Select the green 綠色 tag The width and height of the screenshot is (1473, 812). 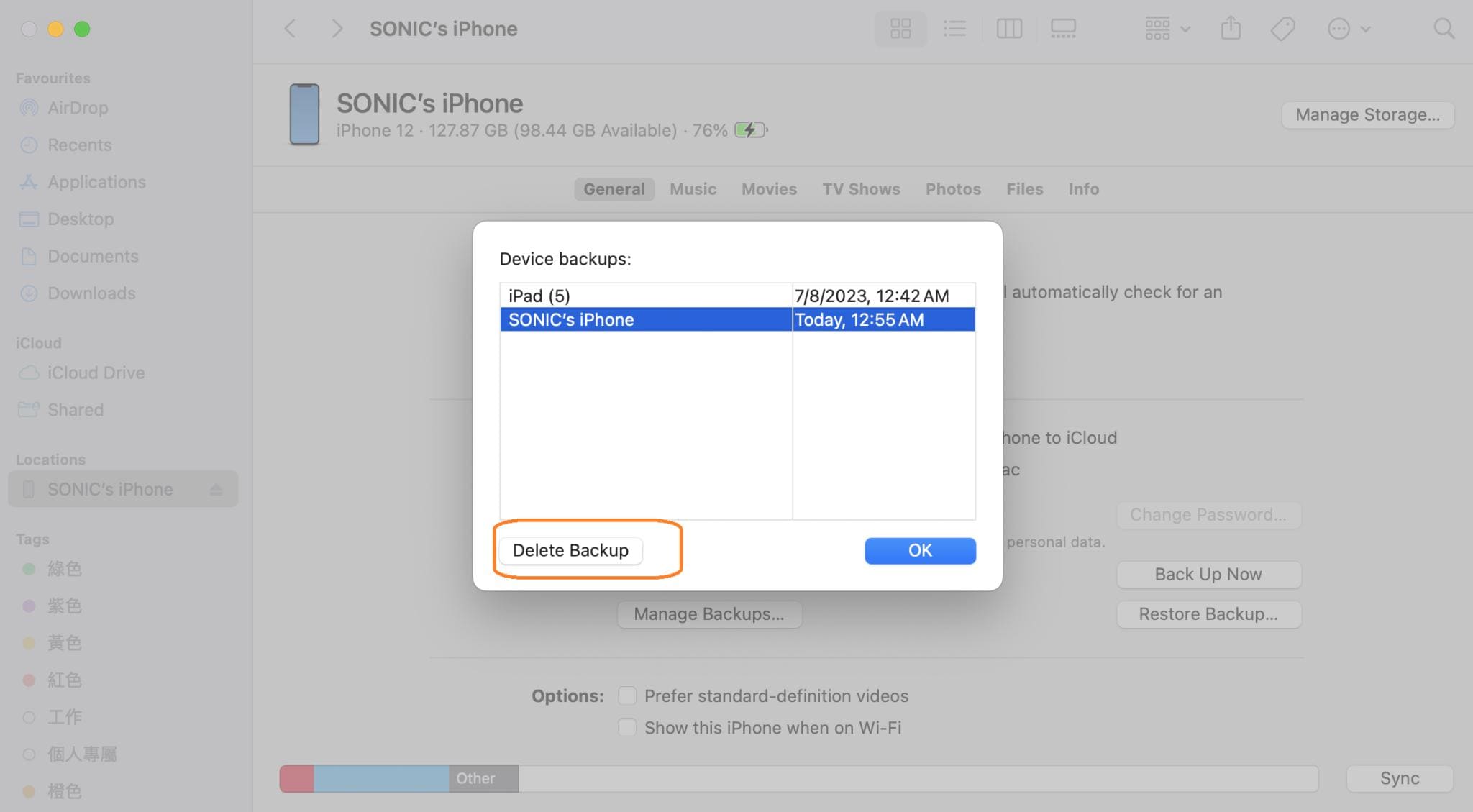pyautogui.click(x=64, y=569)
